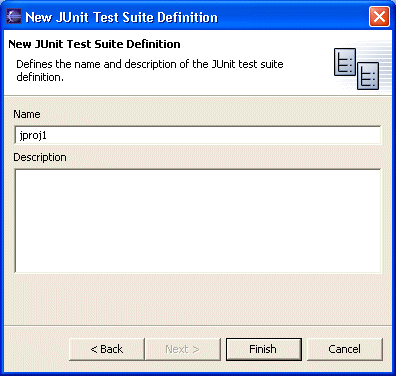396x376 pixels.
Task: Click the Description label
Action: pyautogui.click(x=40, y=157)
